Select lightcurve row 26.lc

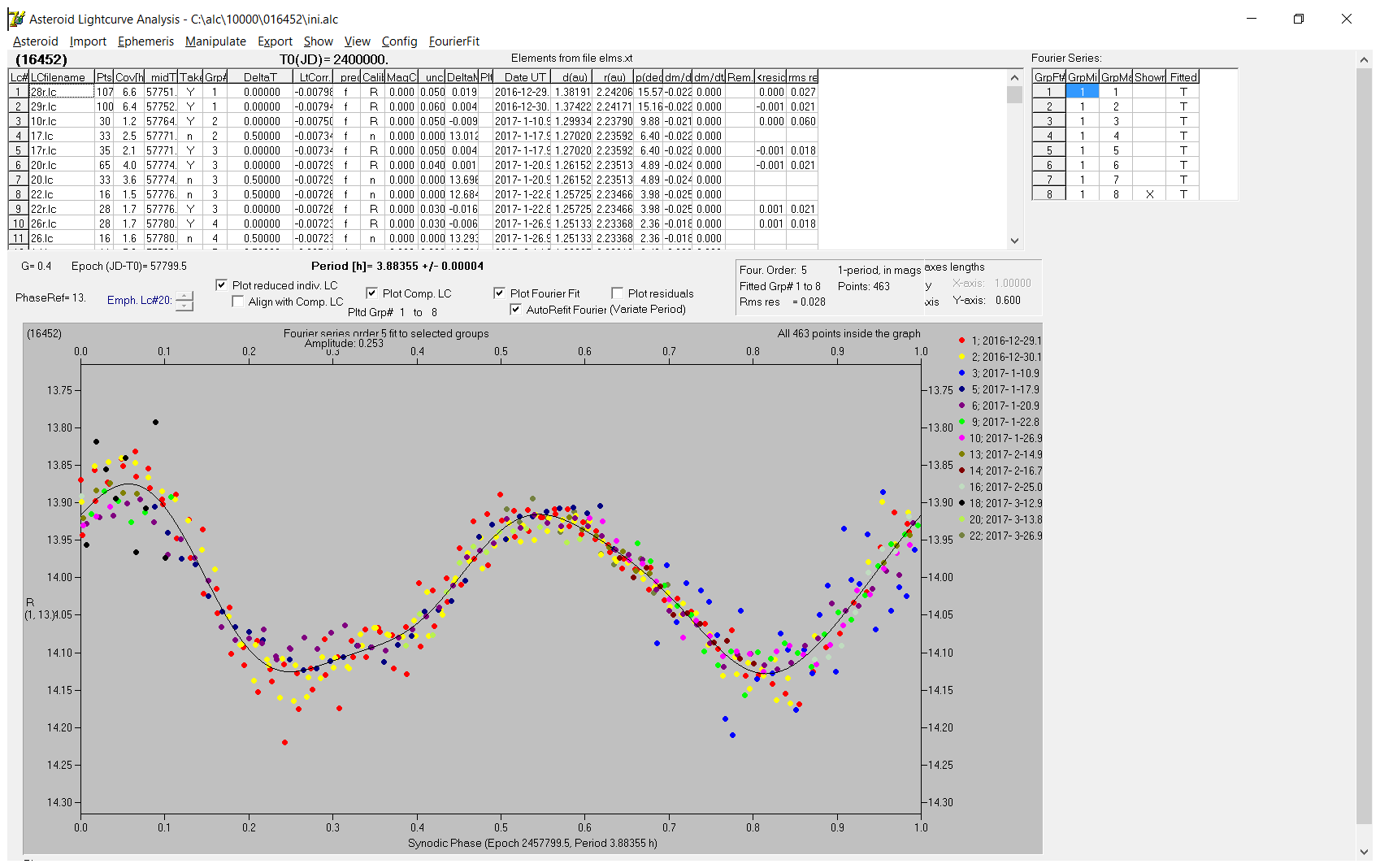tap(413, 238)
